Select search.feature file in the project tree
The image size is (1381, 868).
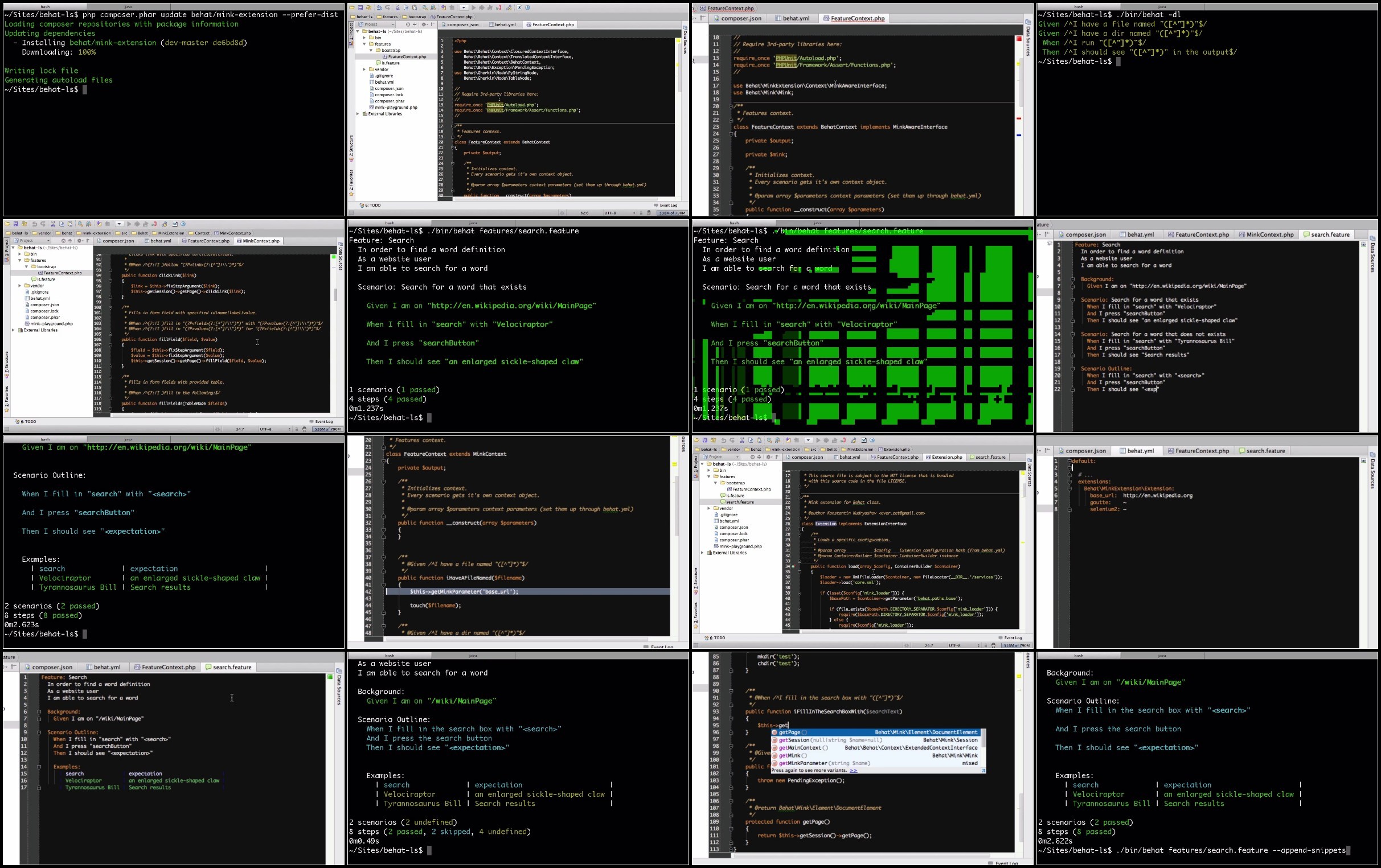click(x=740, y=502)
